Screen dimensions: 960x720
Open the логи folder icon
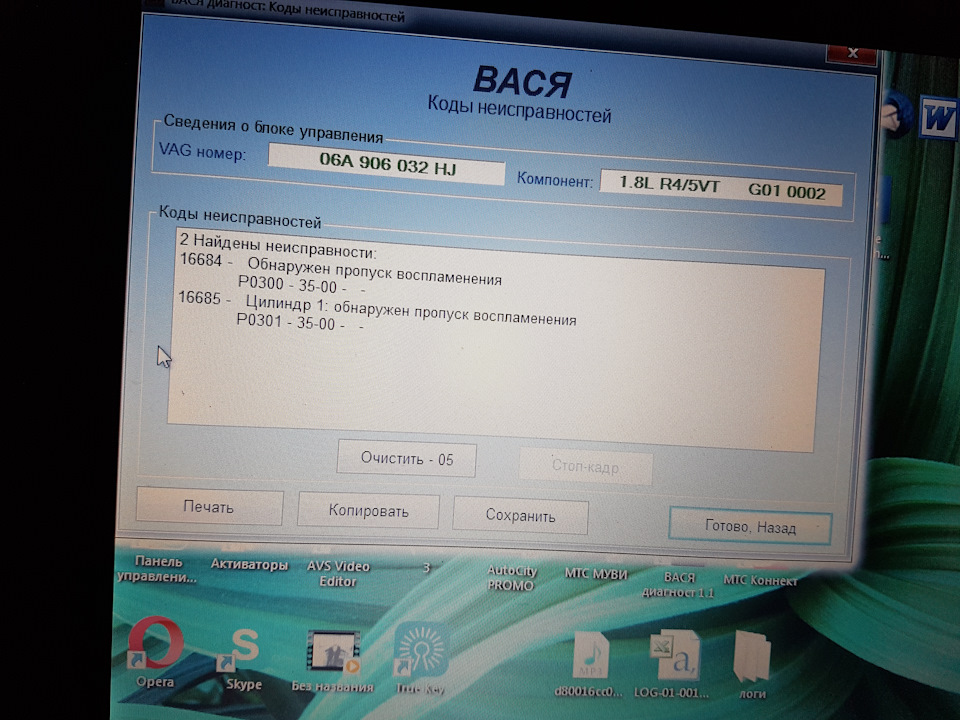[752, 666]
